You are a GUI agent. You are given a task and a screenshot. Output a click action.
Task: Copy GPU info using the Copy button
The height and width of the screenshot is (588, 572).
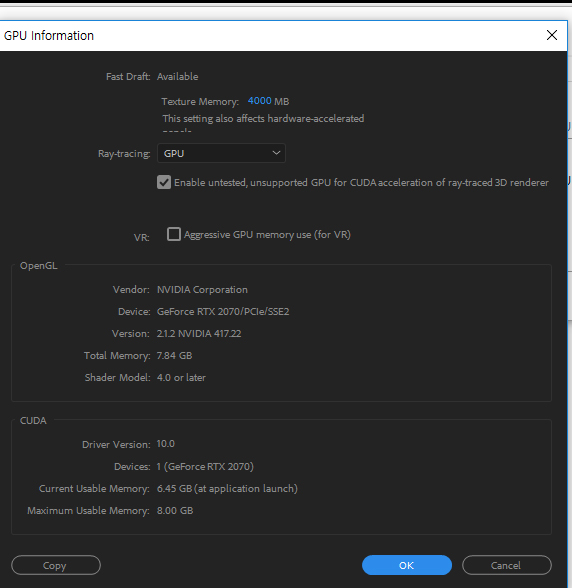(56, 565)
